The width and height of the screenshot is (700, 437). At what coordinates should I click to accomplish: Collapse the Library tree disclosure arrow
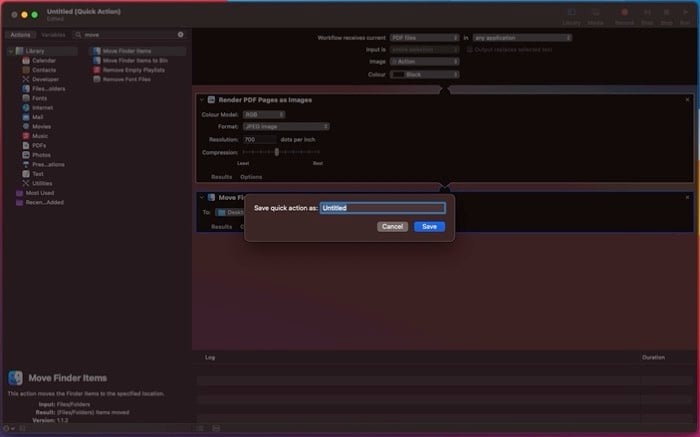click(10, 51)
